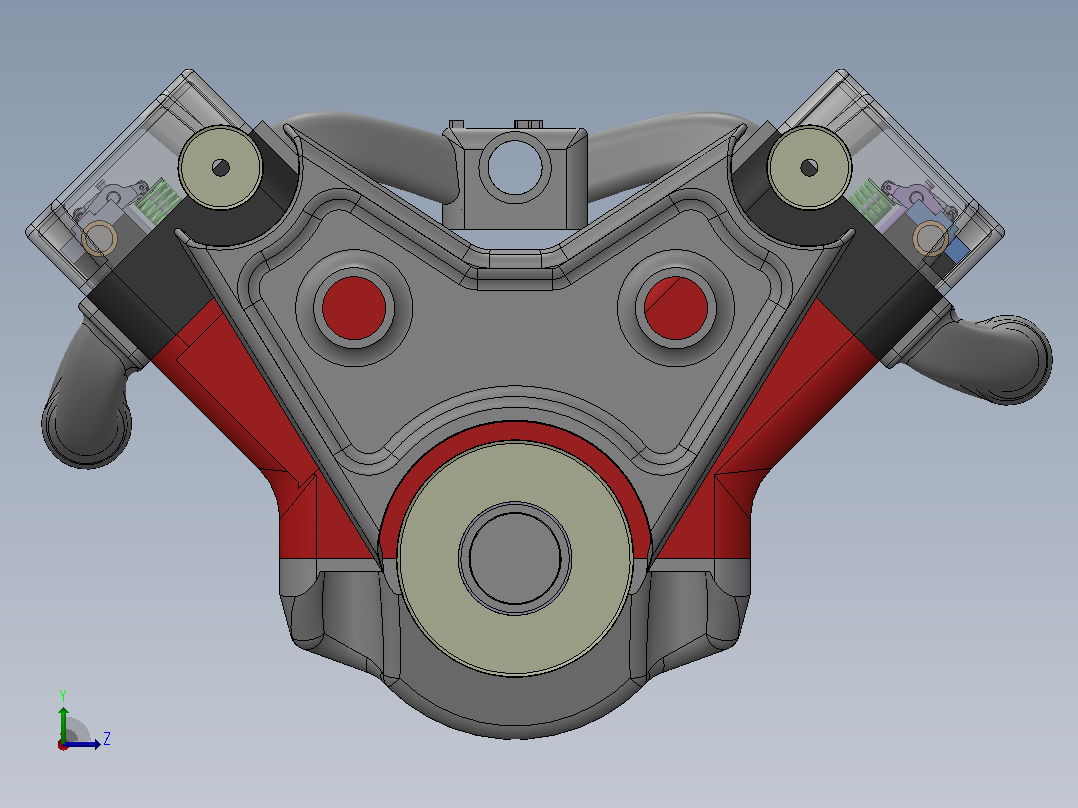Select the tan ring in left valve cover
Viewport: 1078px width, 808px height.
point(100,239)
